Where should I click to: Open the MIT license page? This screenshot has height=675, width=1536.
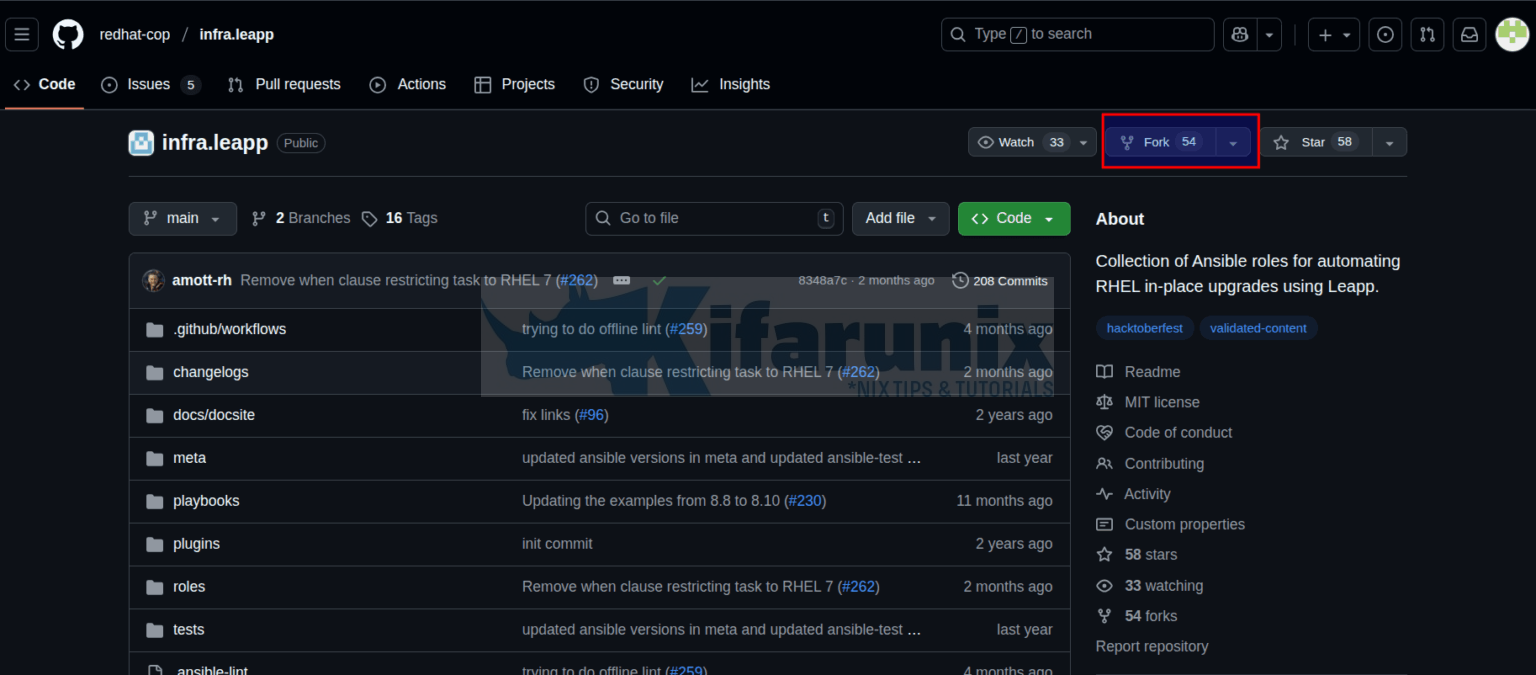[1160, 401]
